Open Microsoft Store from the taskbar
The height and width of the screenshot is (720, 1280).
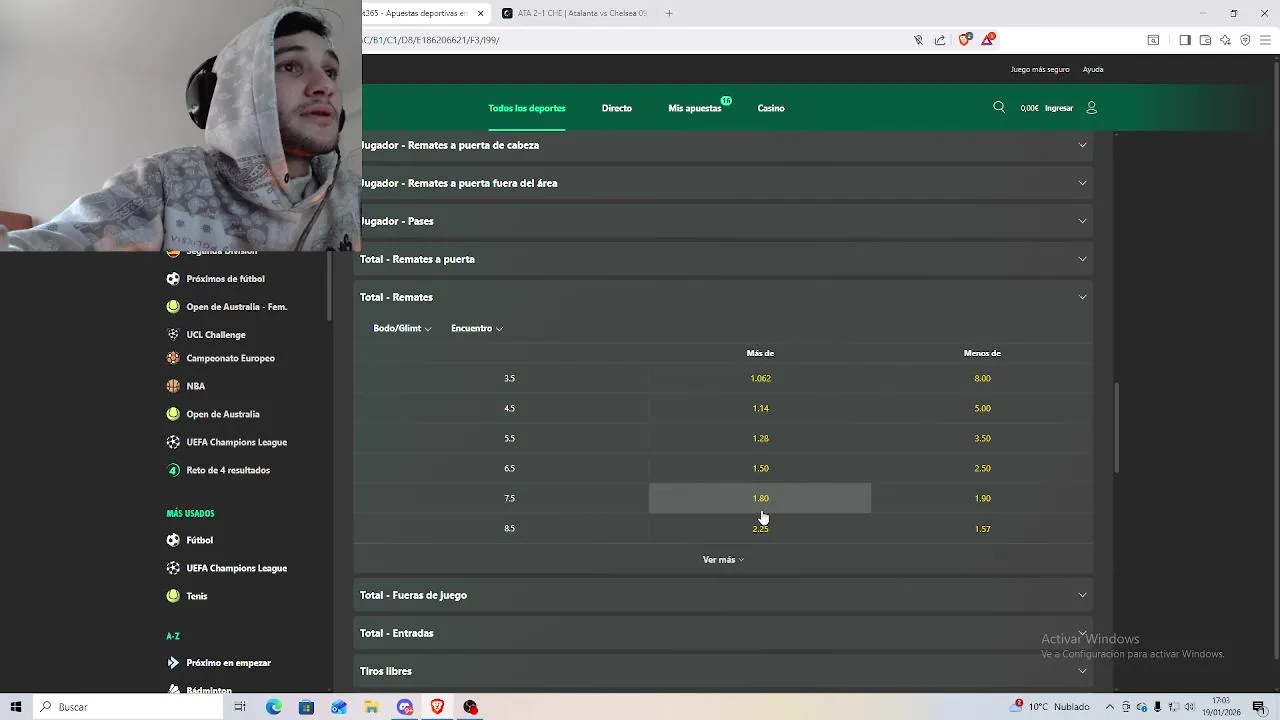tap(306, 707)
